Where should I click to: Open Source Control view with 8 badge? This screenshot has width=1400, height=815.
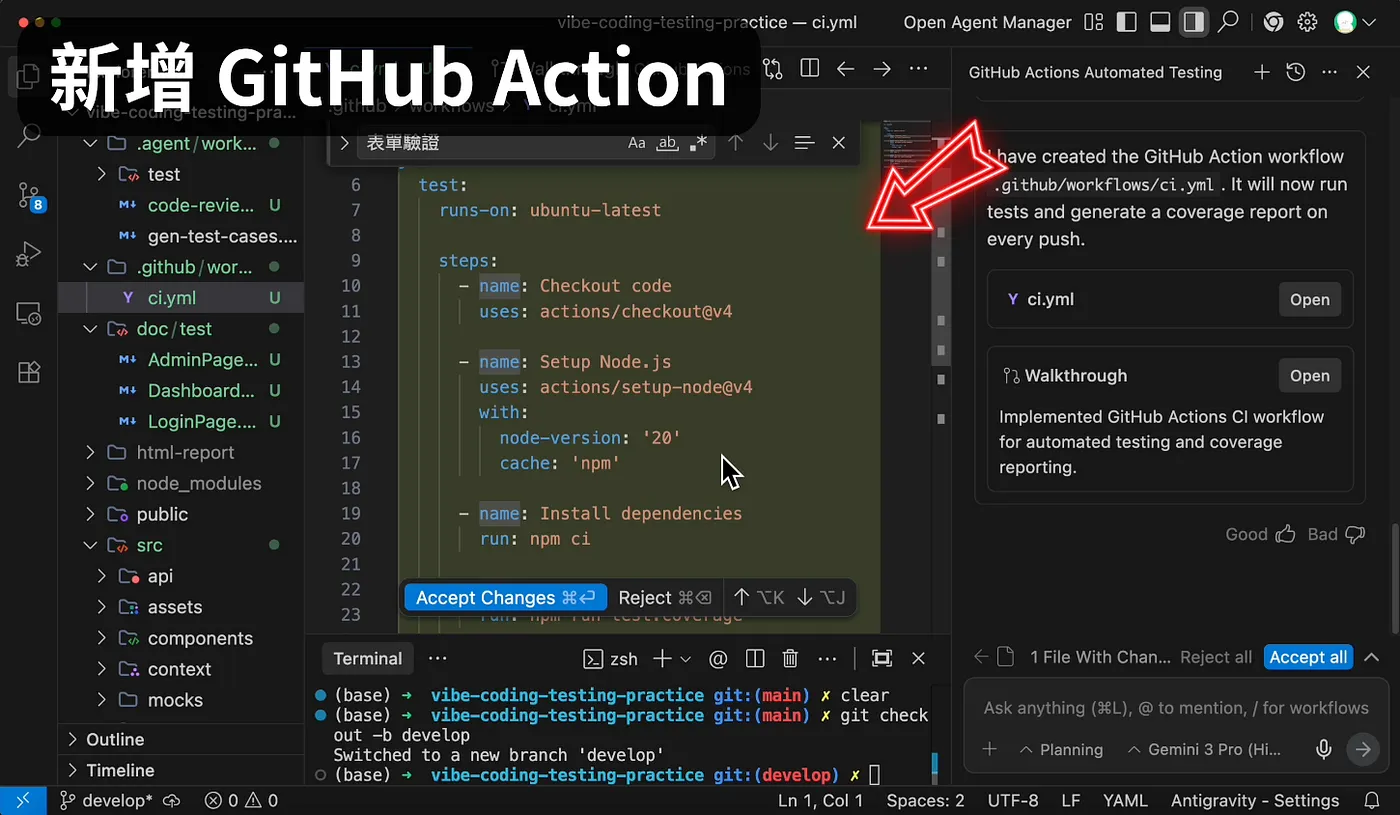click(29, 195)
